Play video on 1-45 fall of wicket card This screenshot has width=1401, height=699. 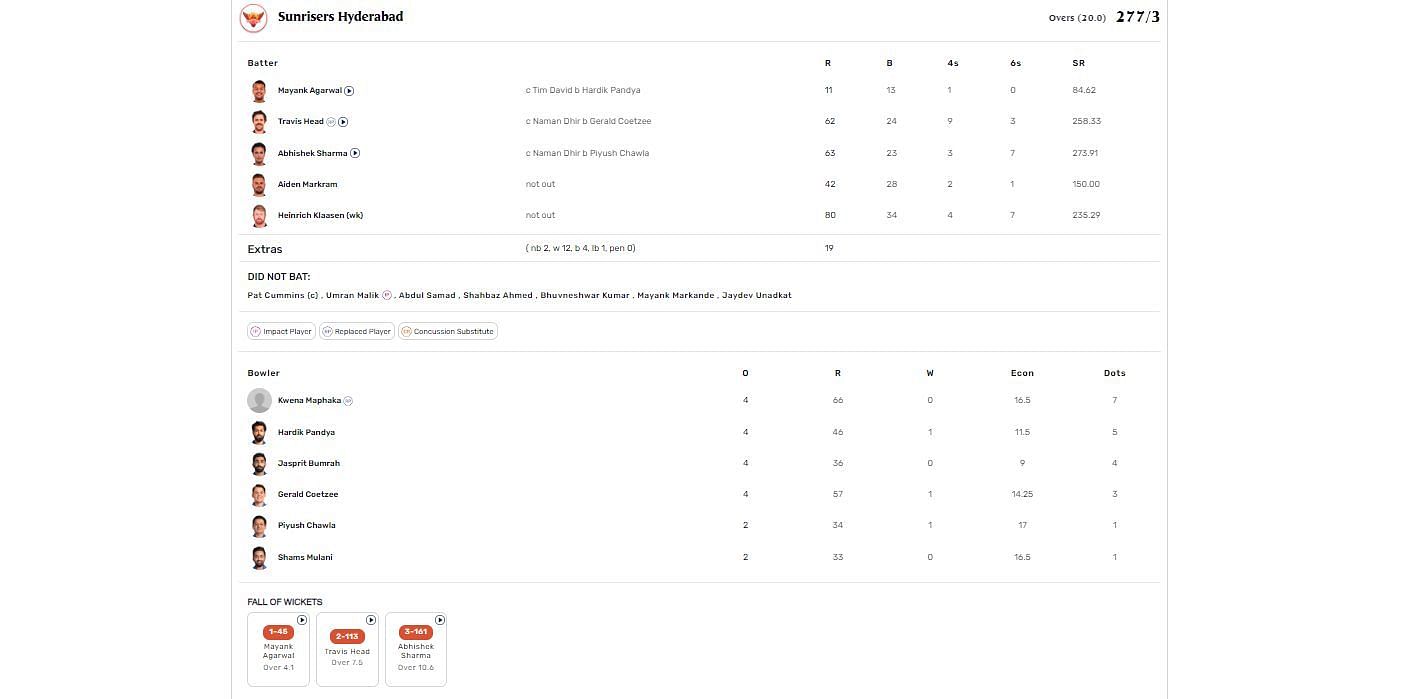coord(302,620)
